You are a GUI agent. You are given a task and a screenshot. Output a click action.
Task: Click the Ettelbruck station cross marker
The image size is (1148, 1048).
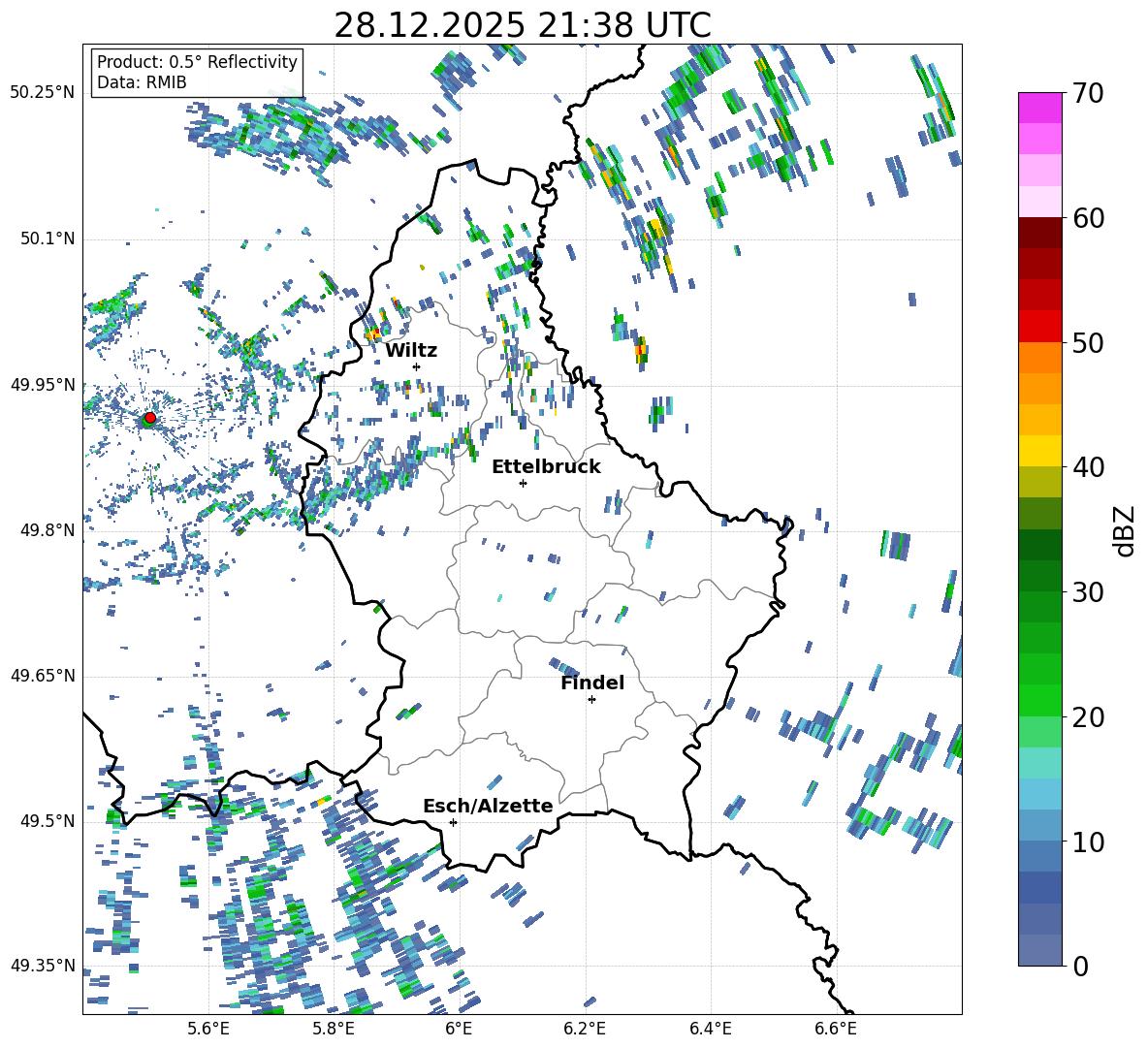(x=523, y=483)
